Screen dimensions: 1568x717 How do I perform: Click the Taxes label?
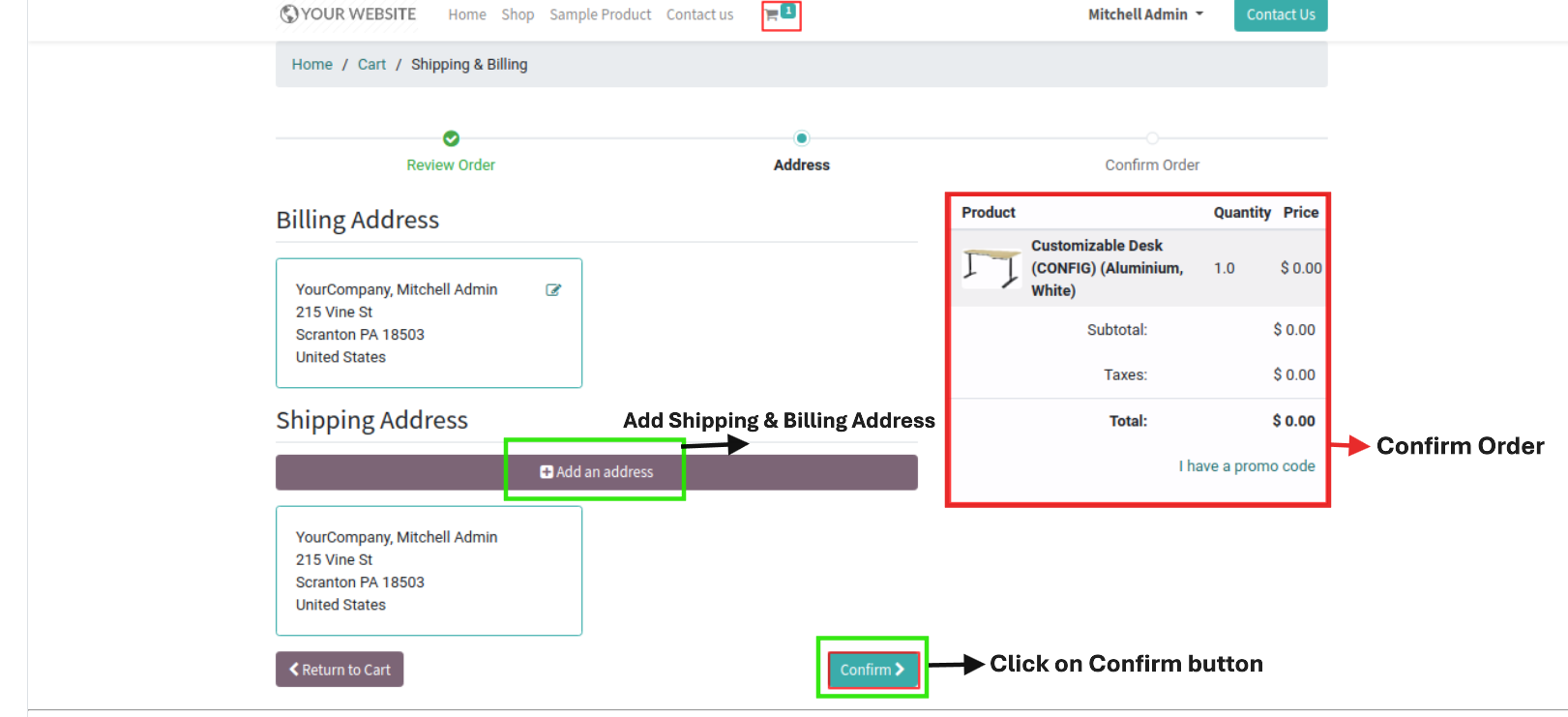point(1126,374)
